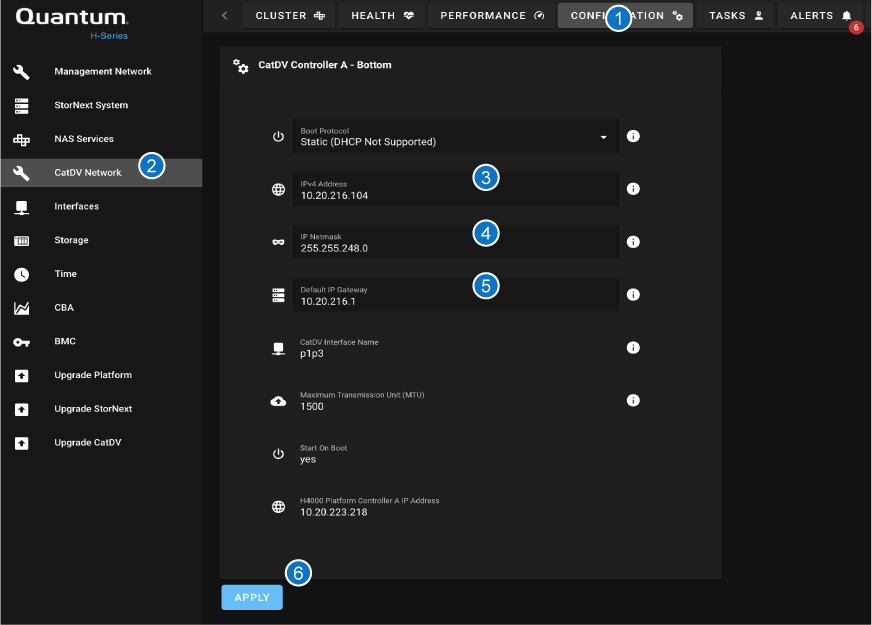The height and width of the screenshot is (625, 872).
Task: Open the Performance tab
Action: click(492, 16)
